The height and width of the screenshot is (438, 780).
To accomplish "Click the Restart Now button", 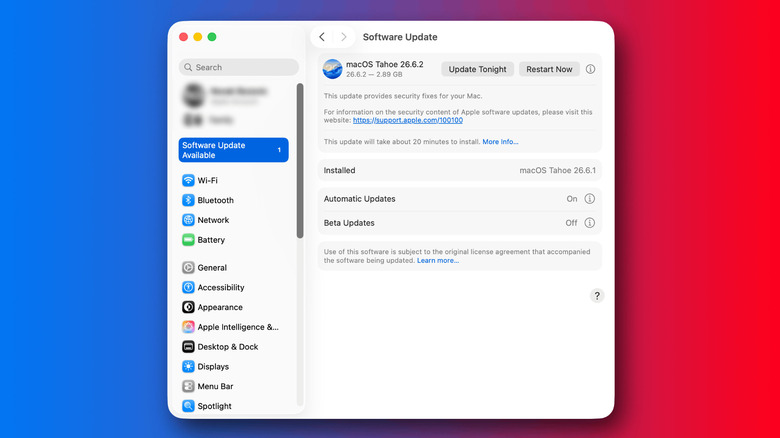I will tap(549, 69).
